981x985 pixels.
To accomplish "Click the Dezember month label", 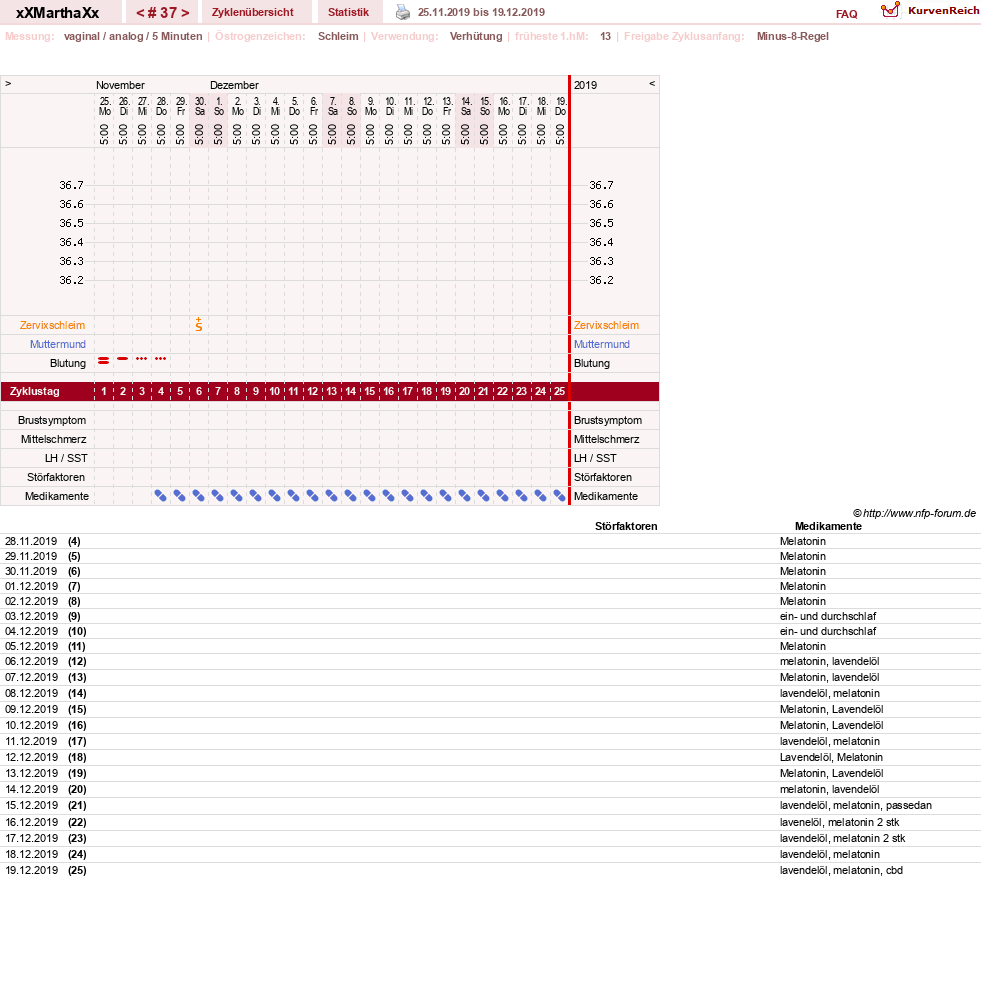I will [234, 85].
